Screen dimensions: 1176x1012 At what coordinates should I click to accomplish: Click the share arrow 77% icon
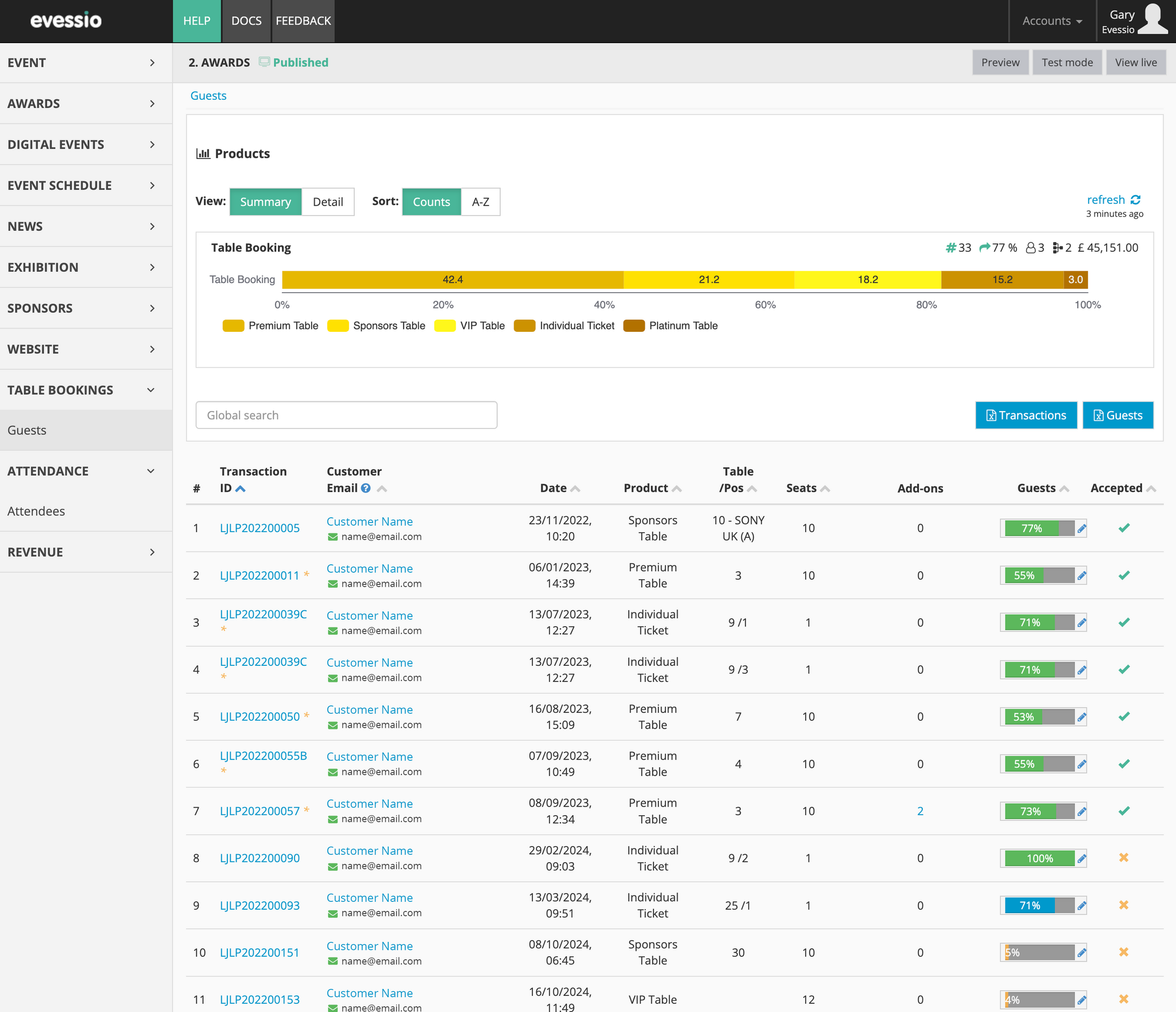pyautogui.click(x=985, y=247)
